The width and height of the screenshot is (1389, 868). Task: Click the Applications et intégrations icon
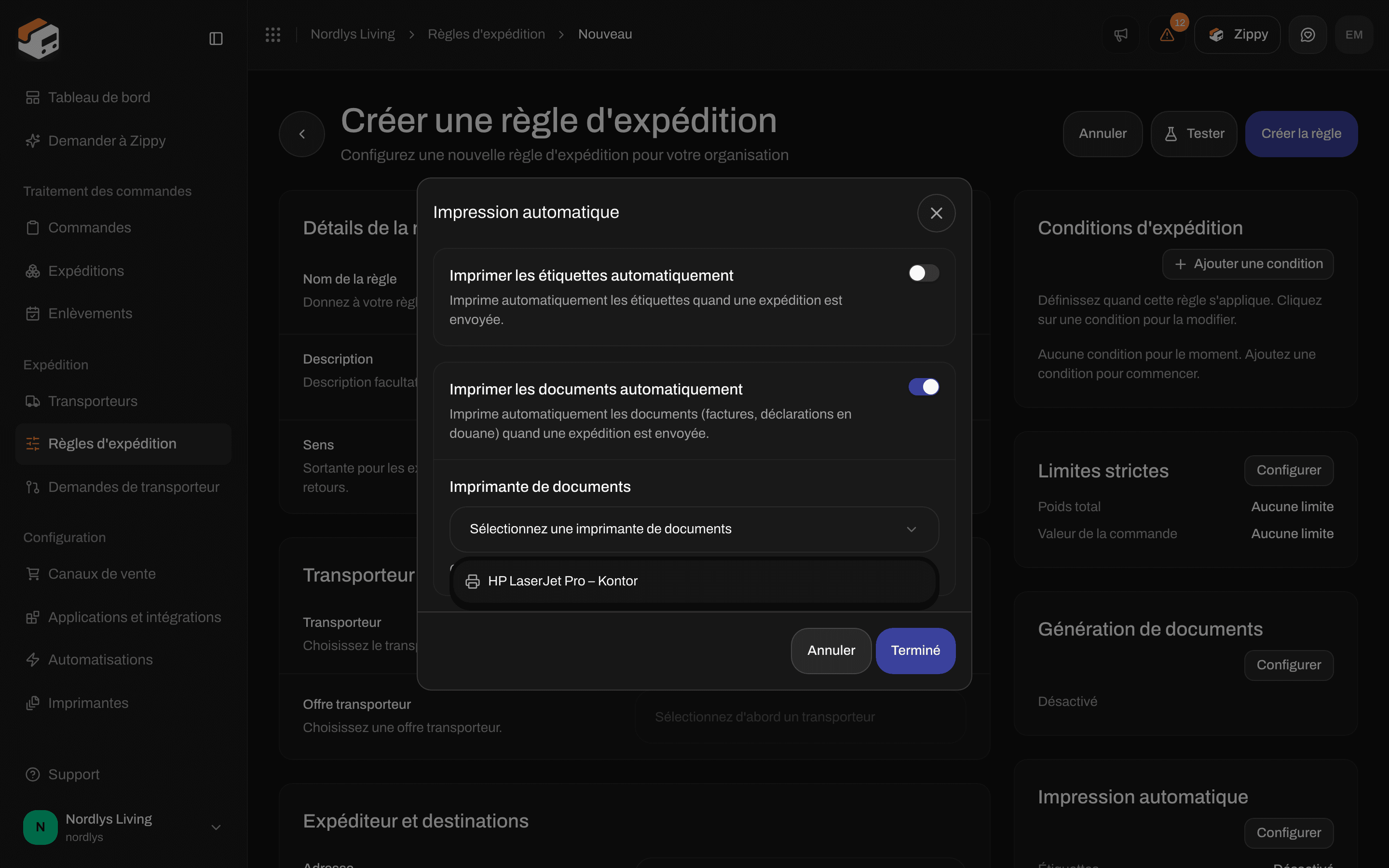tap(33, 617)
